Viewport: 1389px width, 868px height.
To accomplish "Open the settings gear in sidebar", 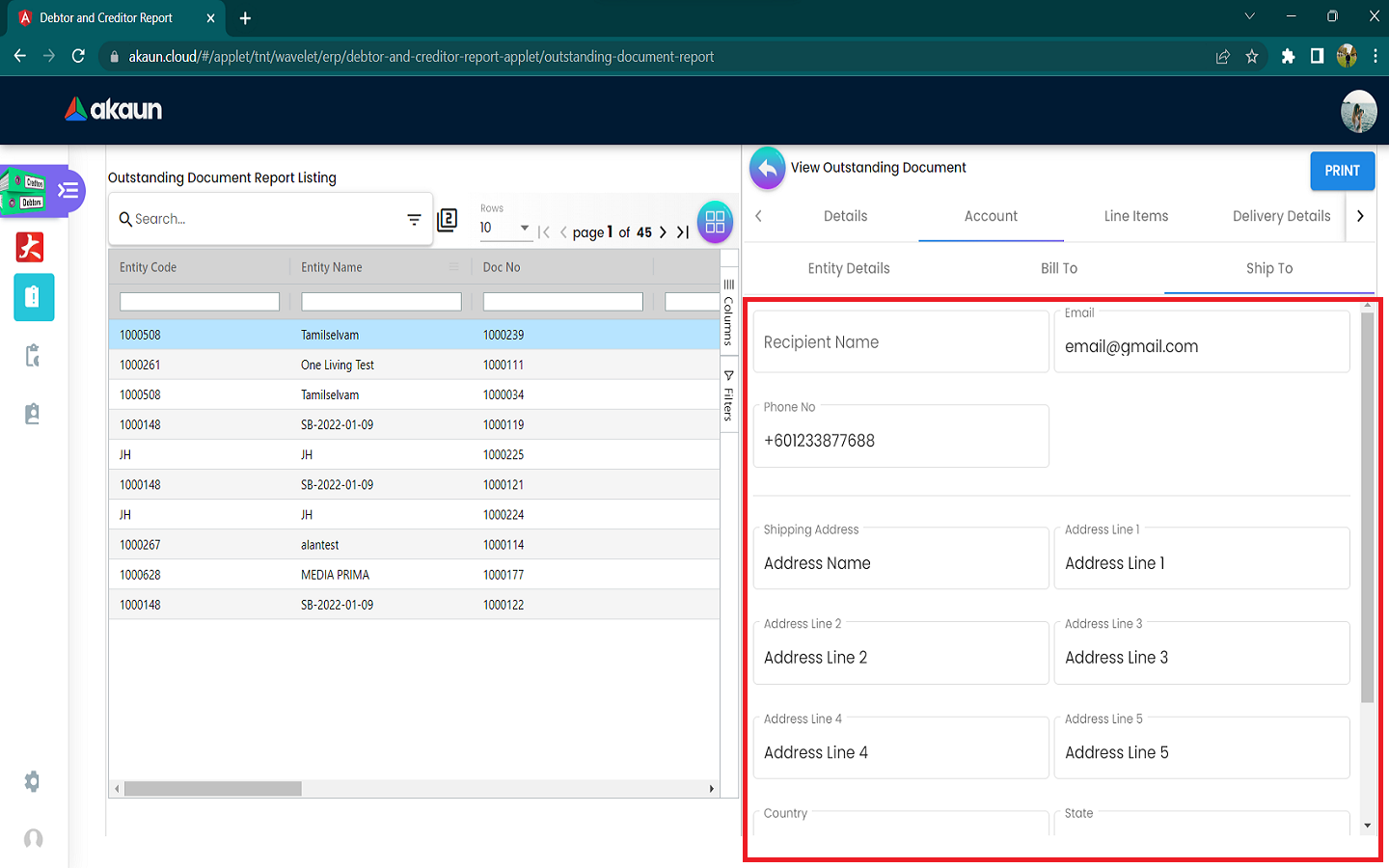I will click(33, 781).
